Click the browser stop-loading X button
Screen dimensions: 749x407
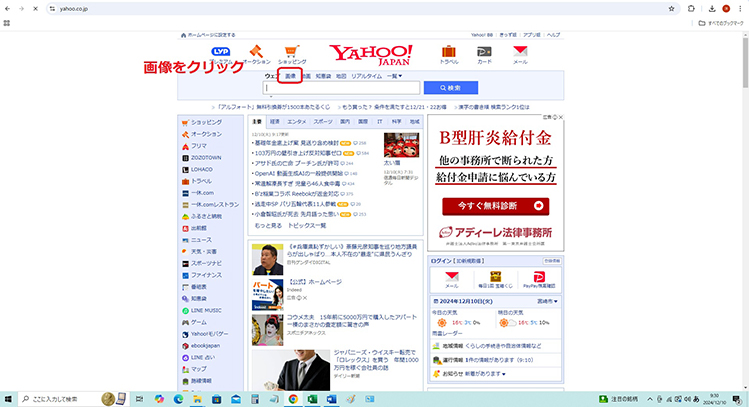[35, 9]
